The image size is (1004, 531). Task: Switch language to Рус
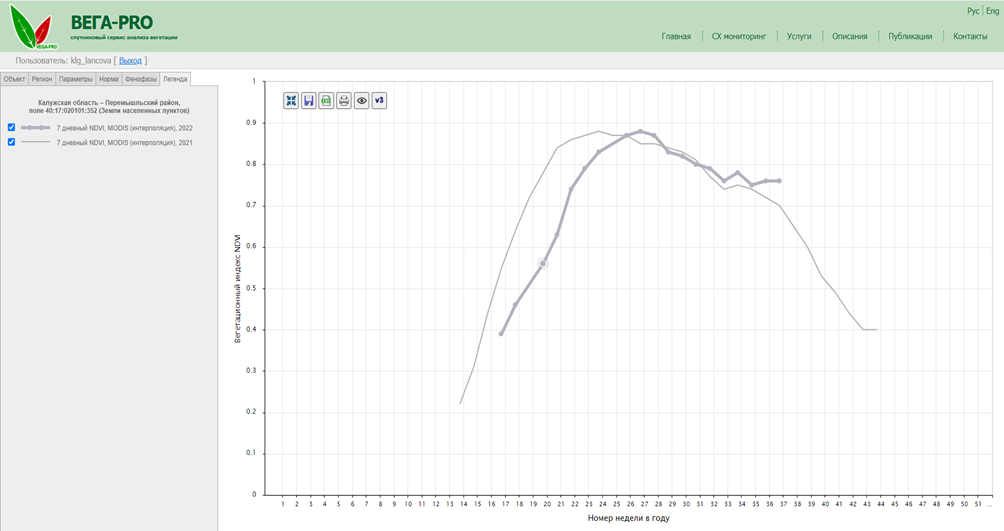click(973, 11)
